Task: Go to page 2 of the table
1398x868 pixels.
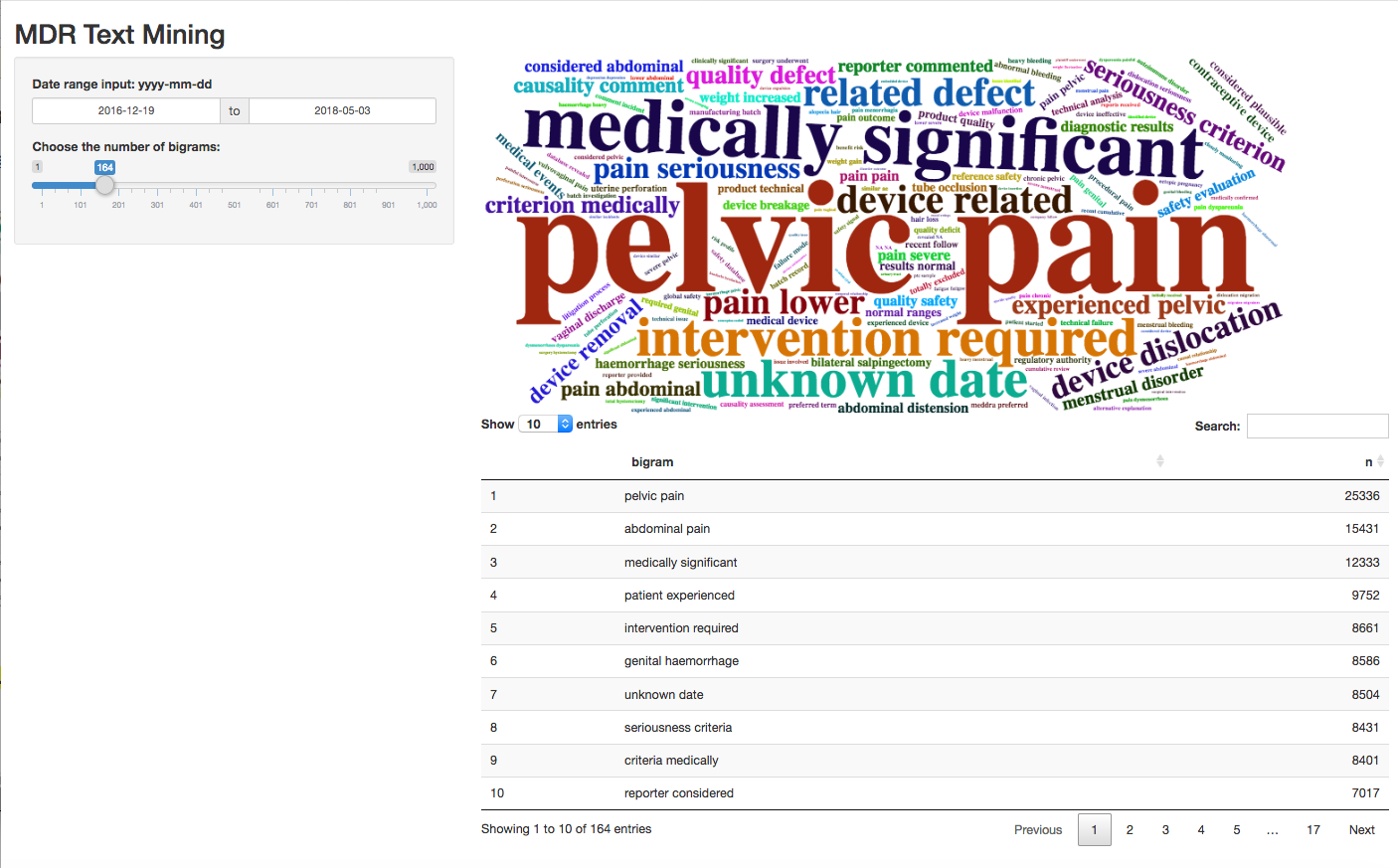Action: (x=1130, y=829)
